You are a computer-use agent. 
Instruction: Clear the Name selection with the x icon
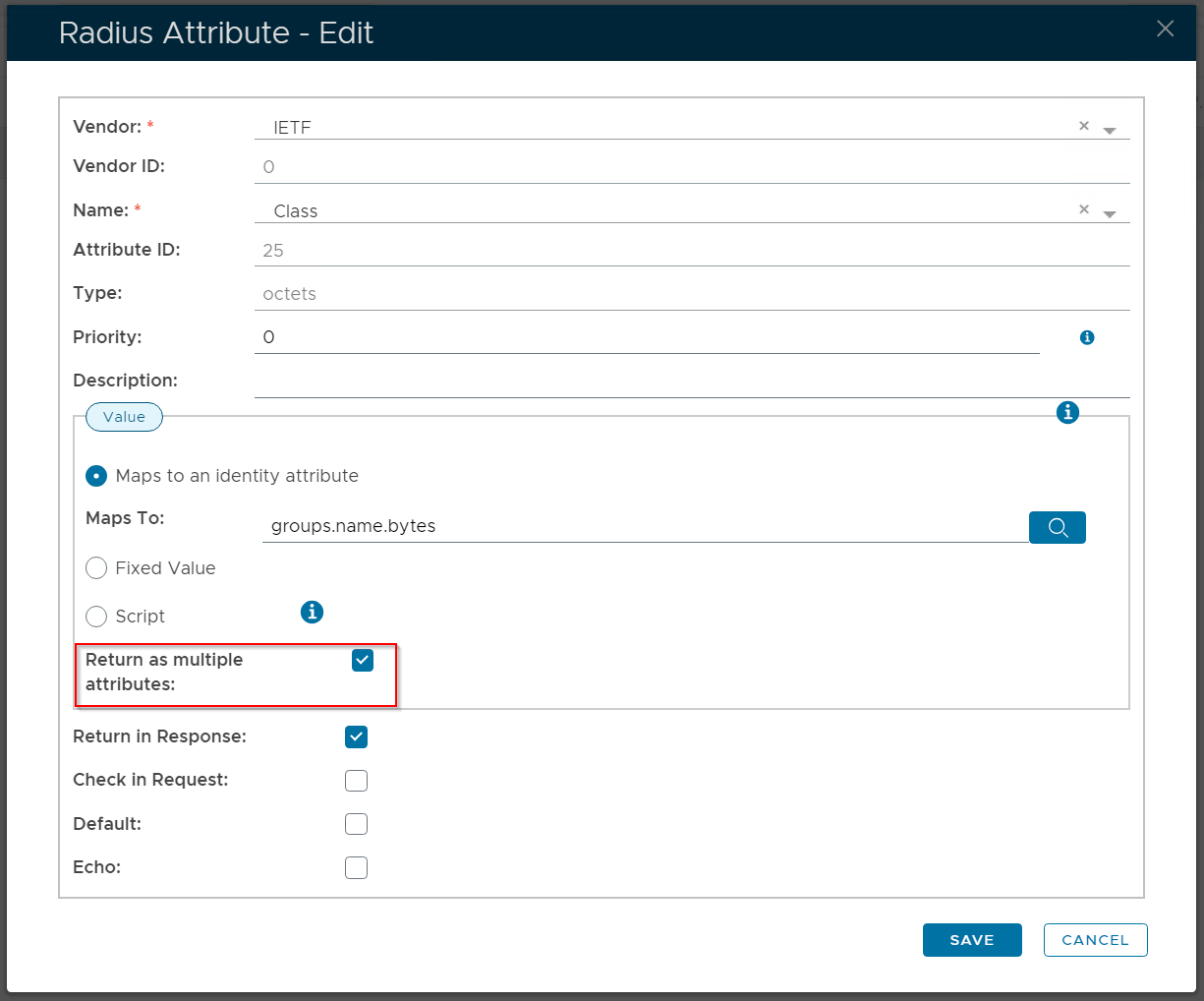[1083, 209]
